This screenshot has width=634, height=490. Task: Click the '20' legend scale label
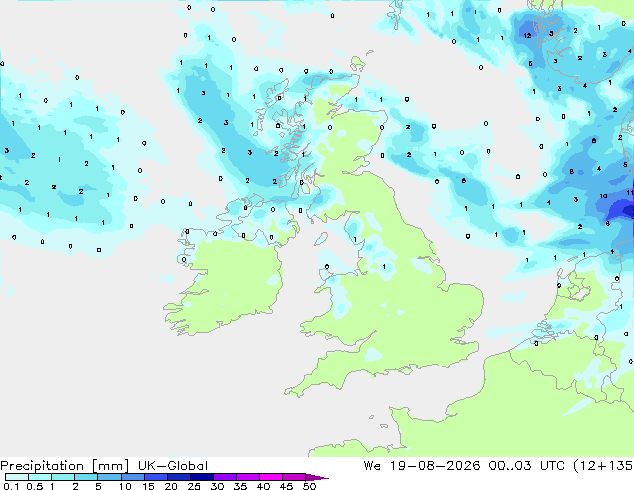[x=171, y=486]
